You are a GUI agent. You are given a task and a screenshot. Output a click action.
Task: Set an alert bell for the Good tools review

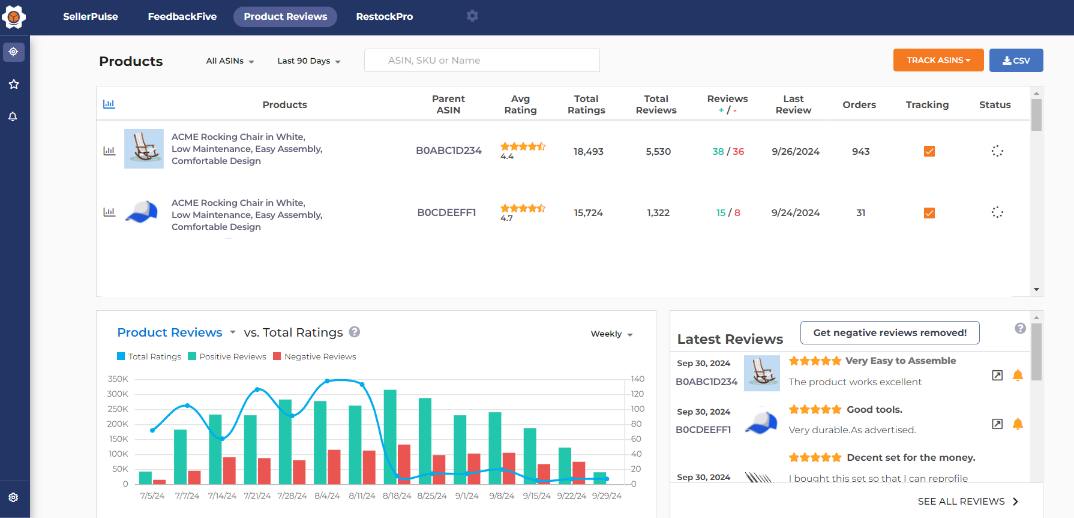(1018, 424)
